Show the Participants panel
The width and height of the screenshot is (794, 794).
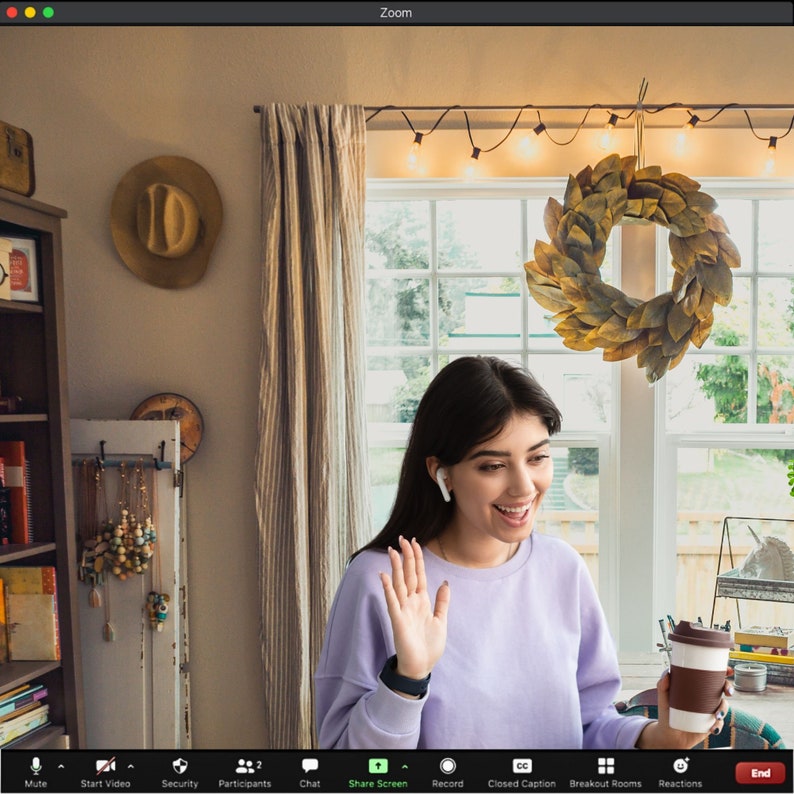point(245,772)
